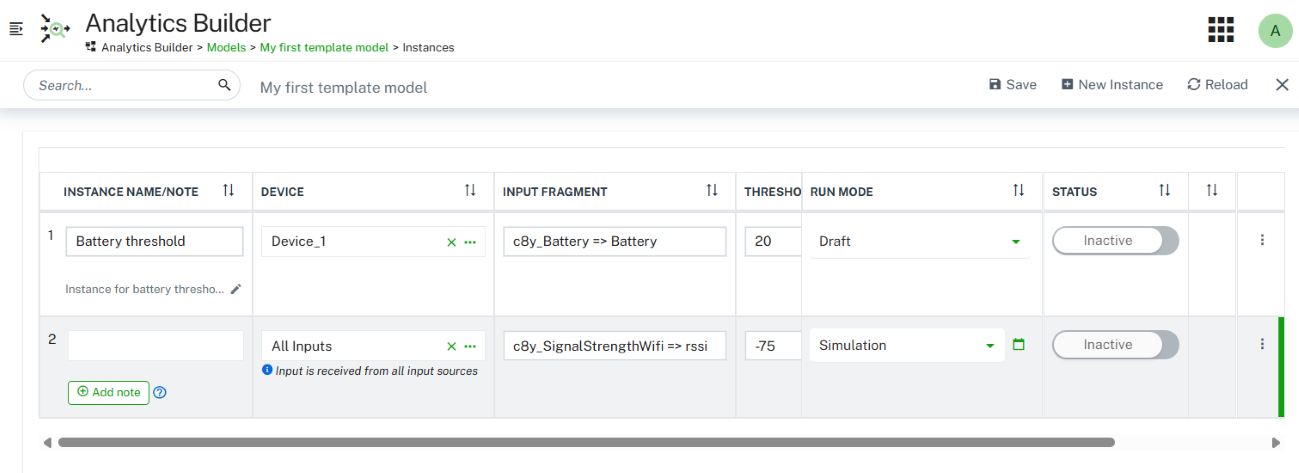
Task: Sort by Instance Name/Note column
Action: [228, 191]
